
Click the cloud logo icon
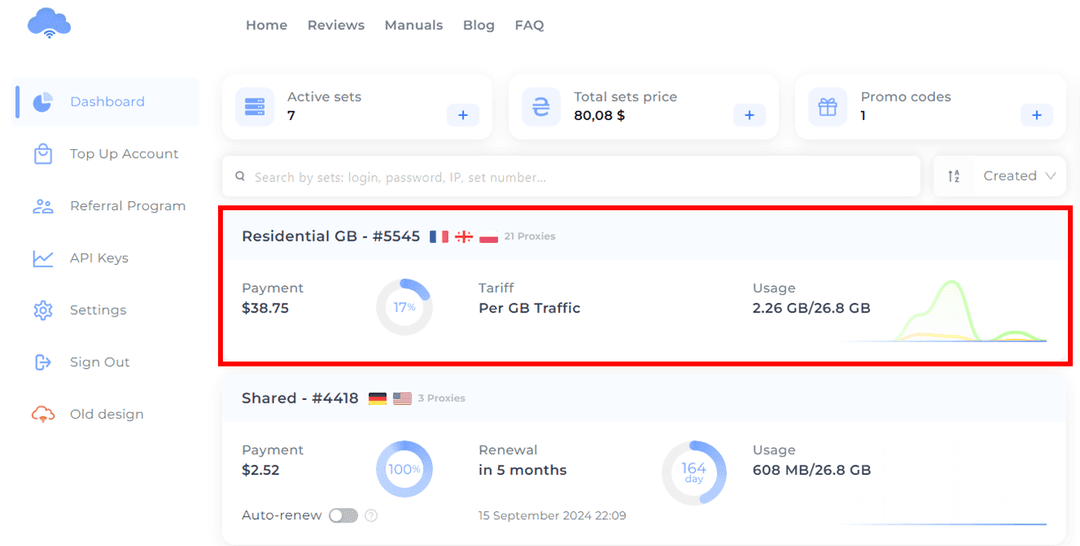[x=49, y=23]
